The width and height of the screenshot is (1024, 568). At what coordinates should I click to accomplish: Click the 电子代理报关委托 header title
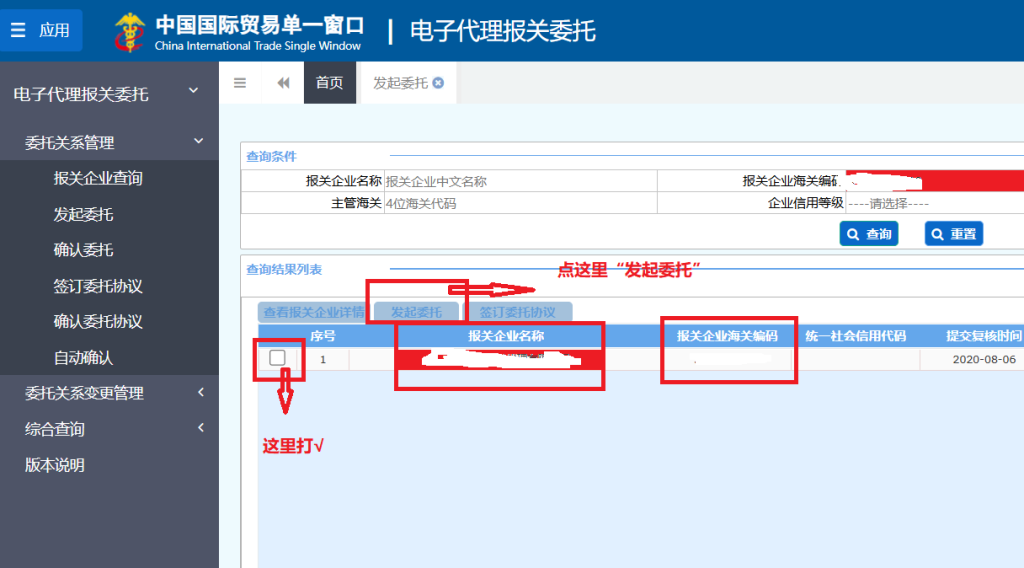[x=502, y=31]
